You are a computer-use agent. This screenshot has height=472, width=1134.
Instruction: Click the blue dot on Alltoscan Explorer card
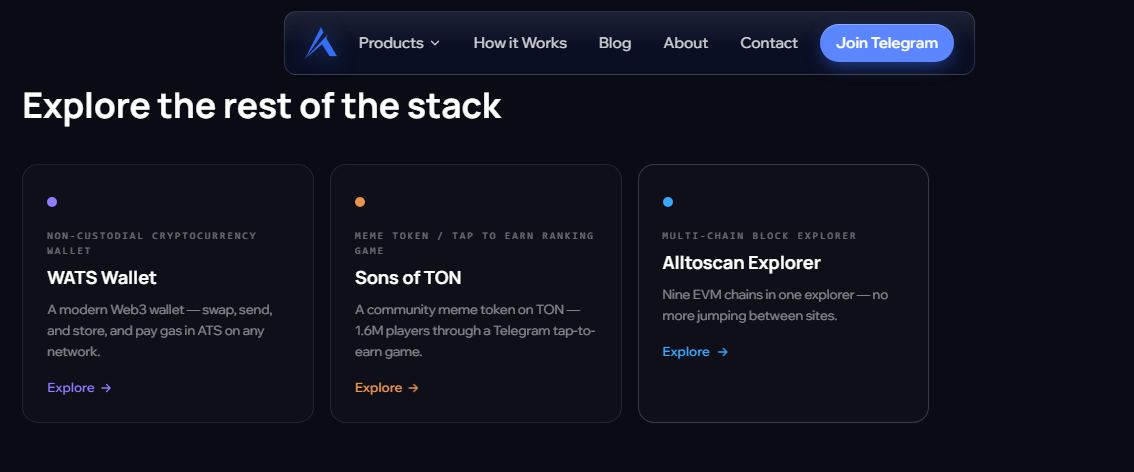668,202
